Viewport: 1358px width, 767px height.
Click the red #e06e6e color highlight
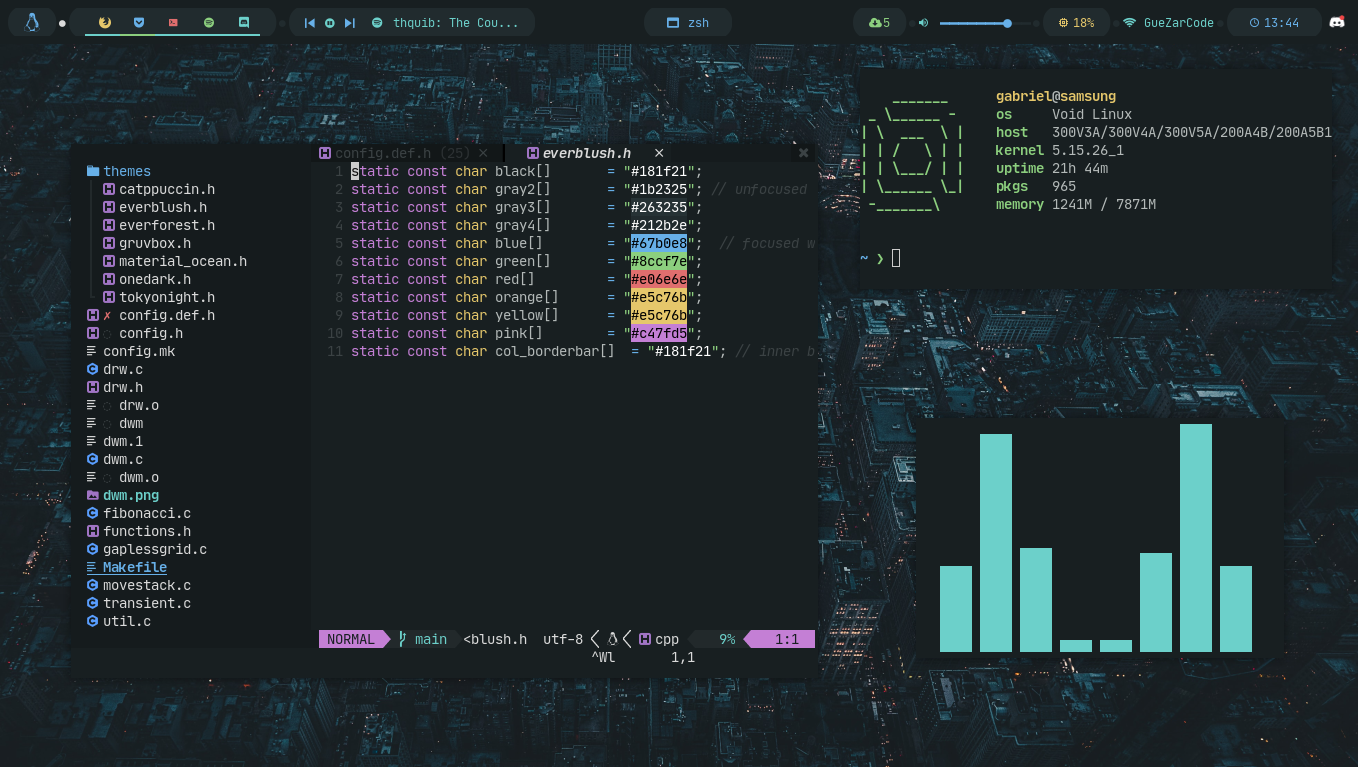659,279
